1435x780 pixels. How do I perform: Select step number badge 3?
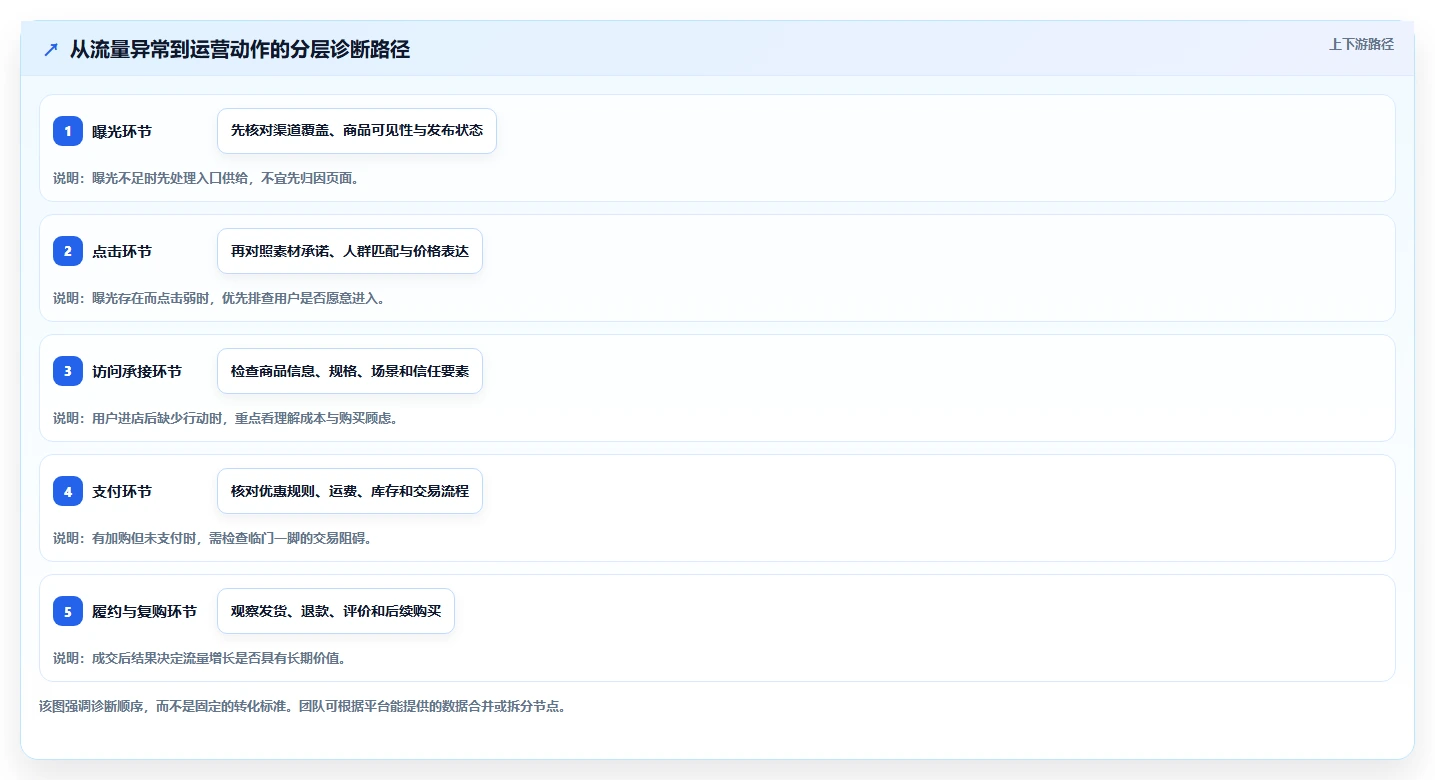click(68, 371)
